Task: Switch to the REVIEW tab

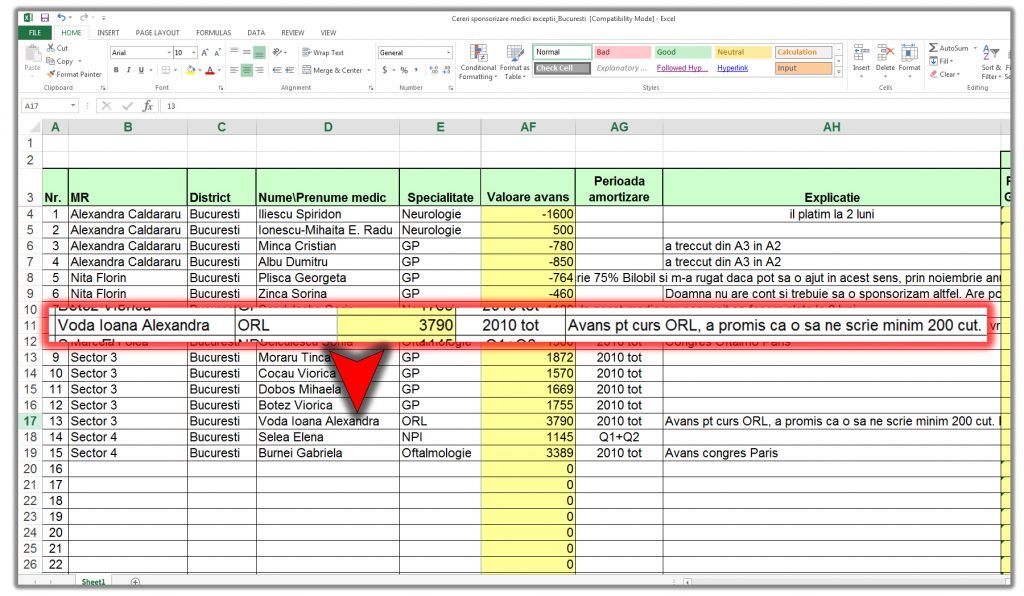Action: [x=293, y=32]
